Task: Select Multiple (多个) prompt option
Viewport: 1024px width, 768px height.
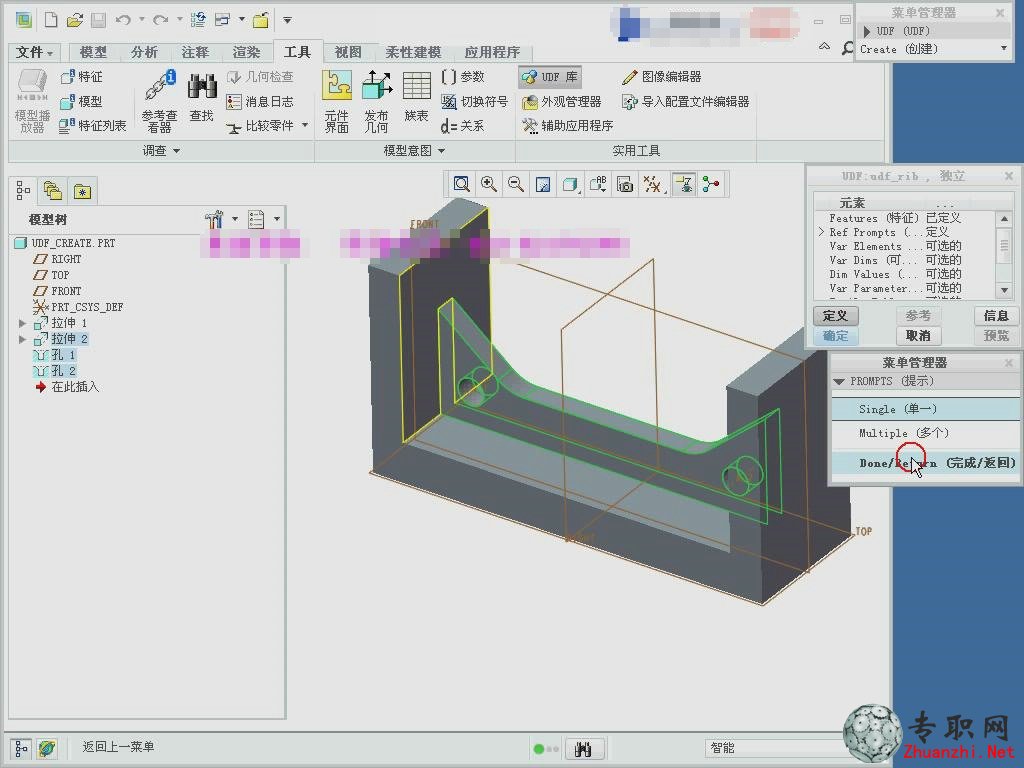Action: [925, 433]
